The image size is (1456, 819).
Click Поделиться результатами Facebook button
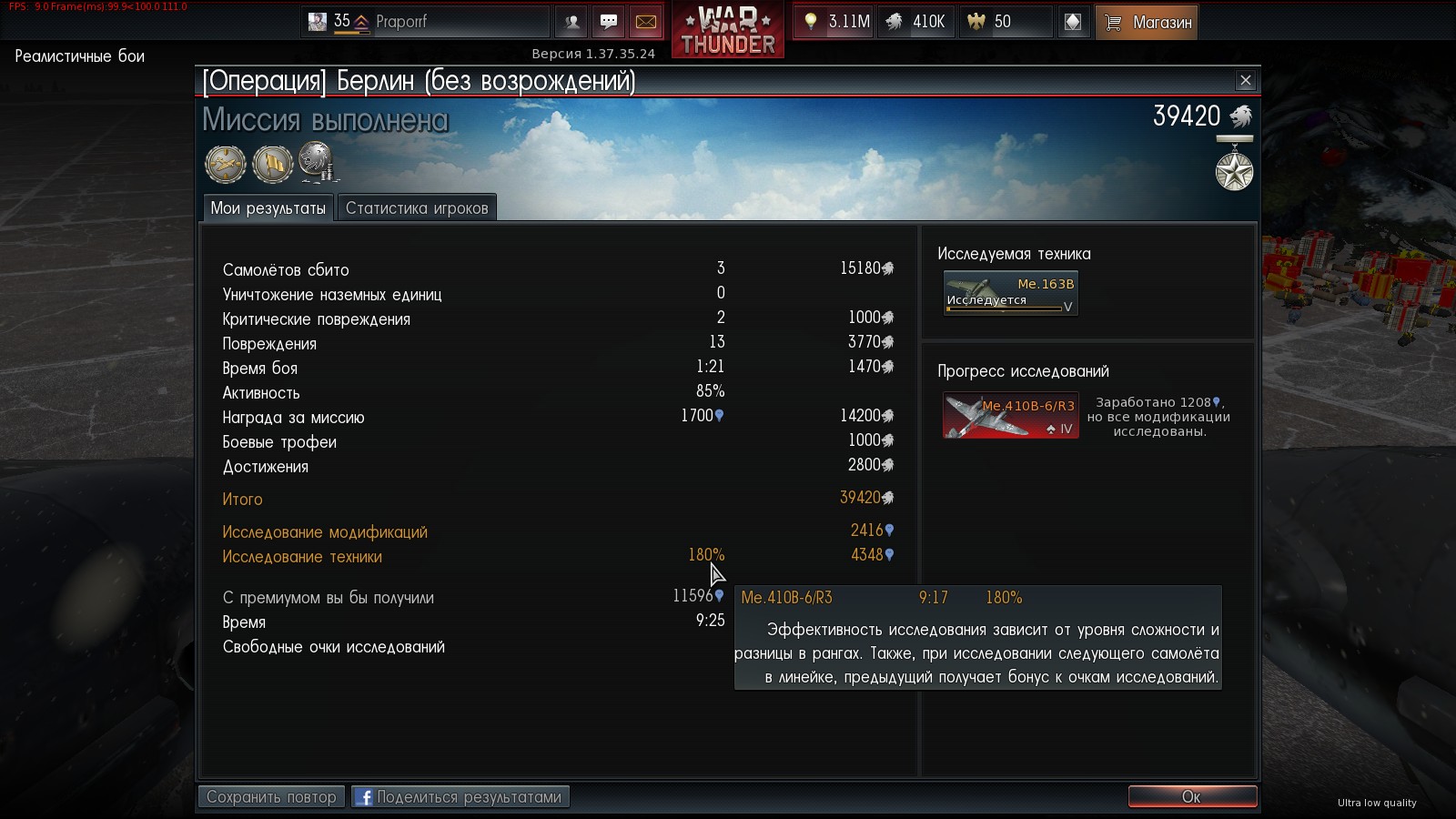pos(460,797)
